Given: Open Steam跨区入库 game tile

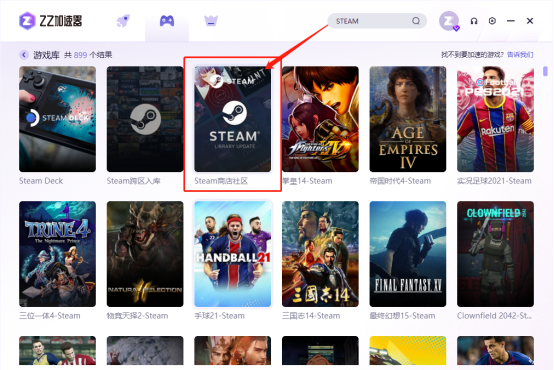Looking at the screenshot, I should pyautogui.click(x=145, y=119).
